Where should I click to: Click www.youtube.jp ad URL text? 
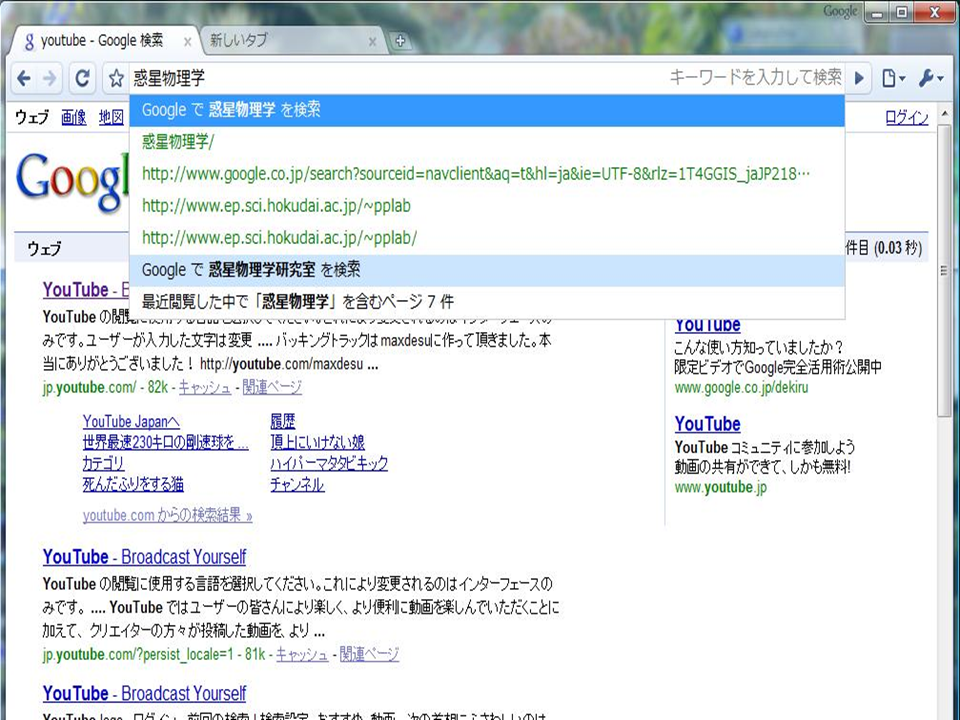pyautogui.click(x=721, y=487)
